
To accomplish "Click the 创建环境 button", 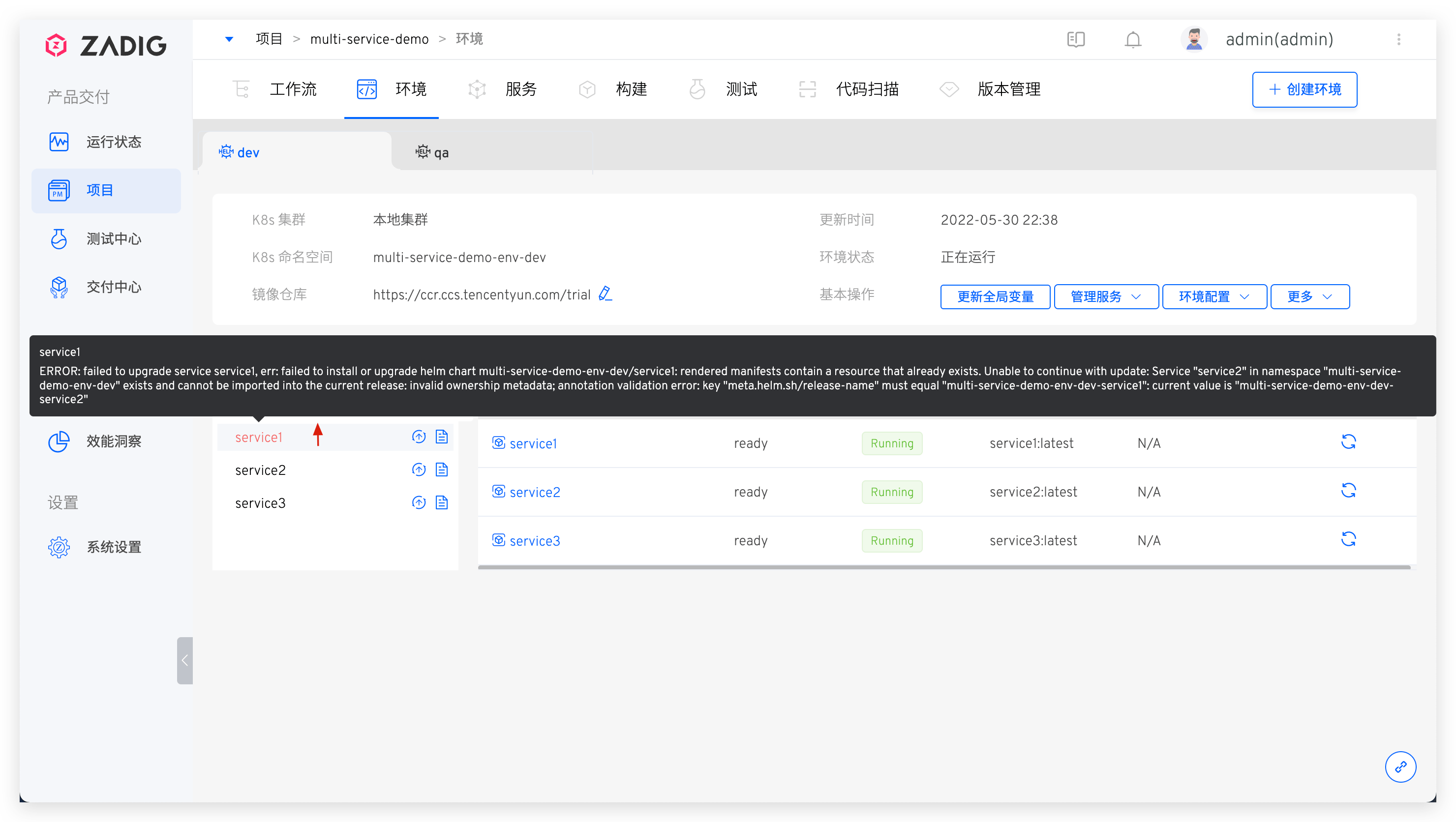I will click(1304, 89).
